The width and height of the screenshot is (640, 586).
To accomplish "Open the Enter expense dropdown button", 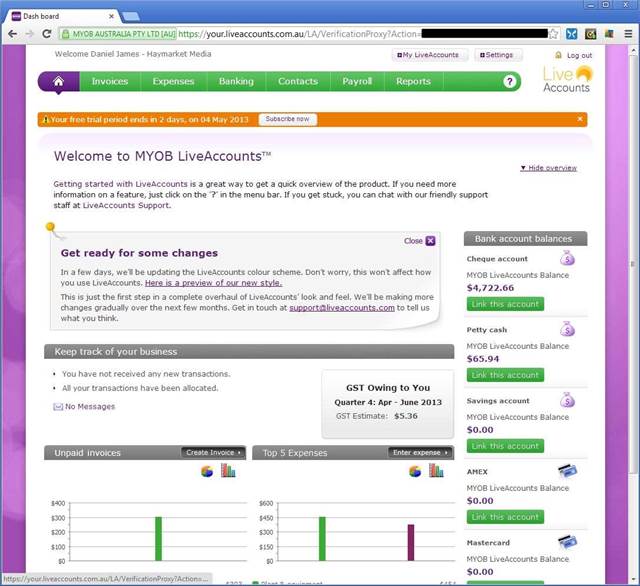I will coord(420,453).
